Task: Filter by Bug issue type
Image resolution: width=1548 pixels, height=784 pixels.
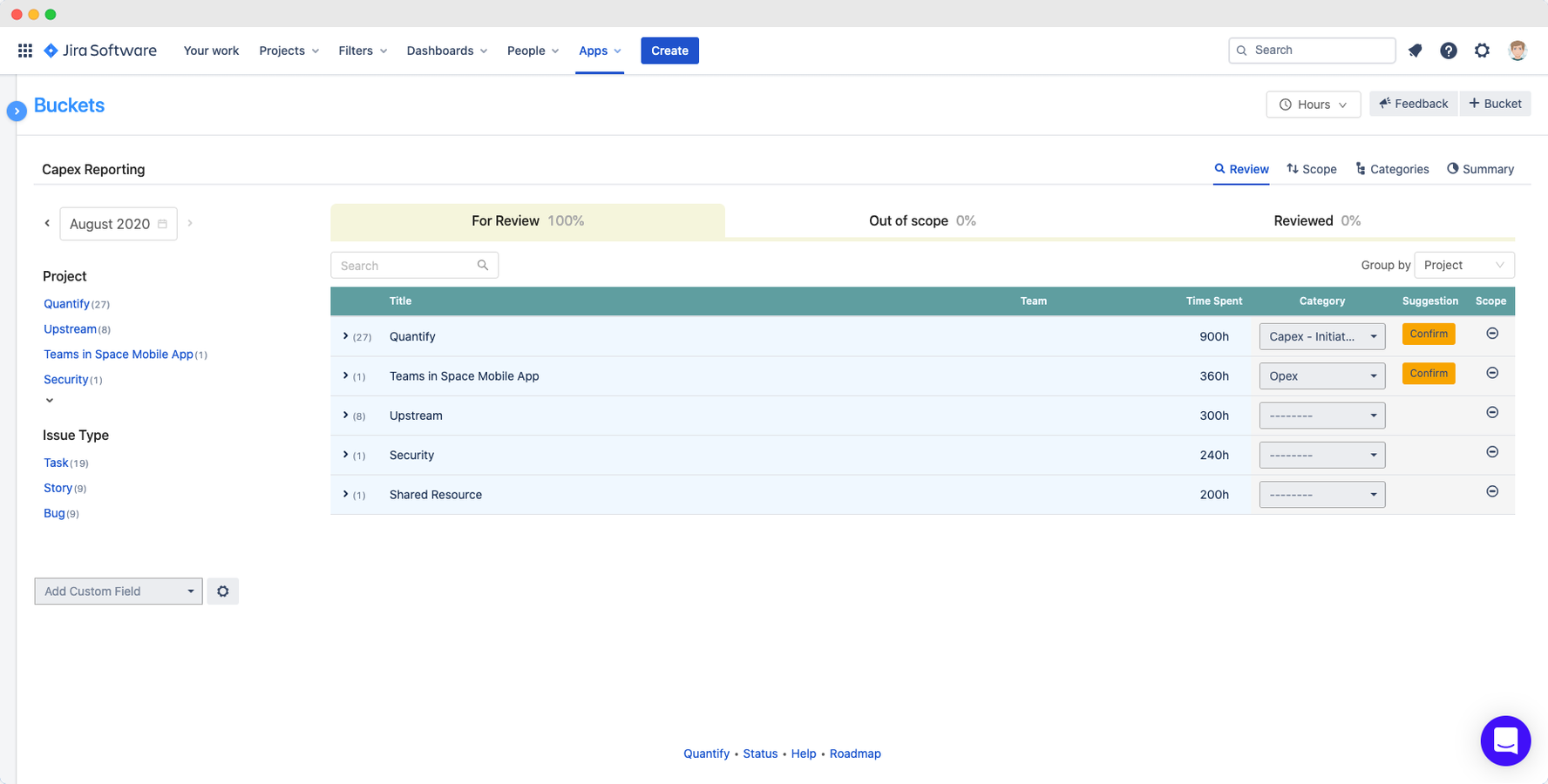Action: (54, 513)
